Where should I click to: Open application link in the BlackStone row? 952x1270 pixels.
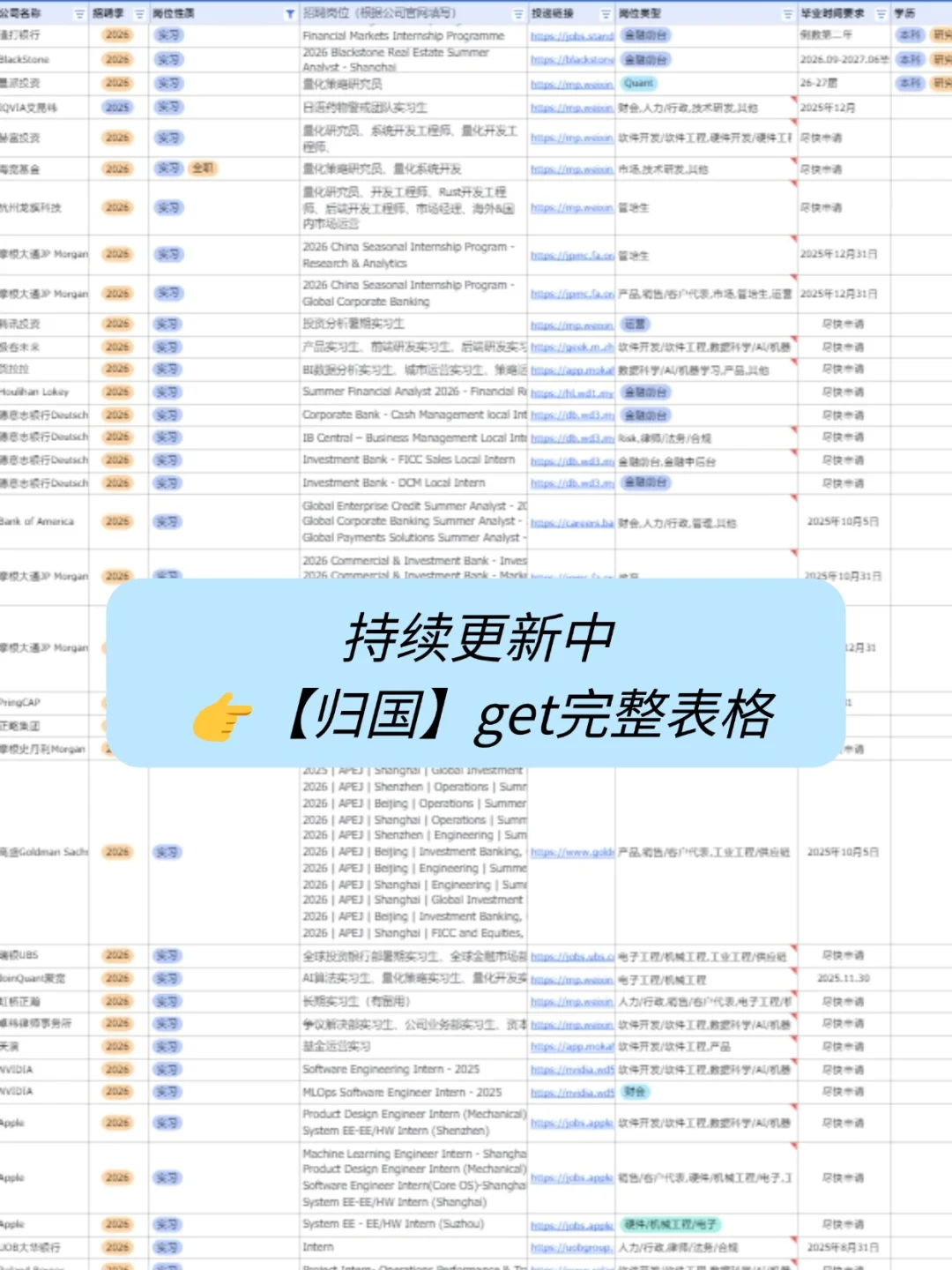click(x=572, y=60)
